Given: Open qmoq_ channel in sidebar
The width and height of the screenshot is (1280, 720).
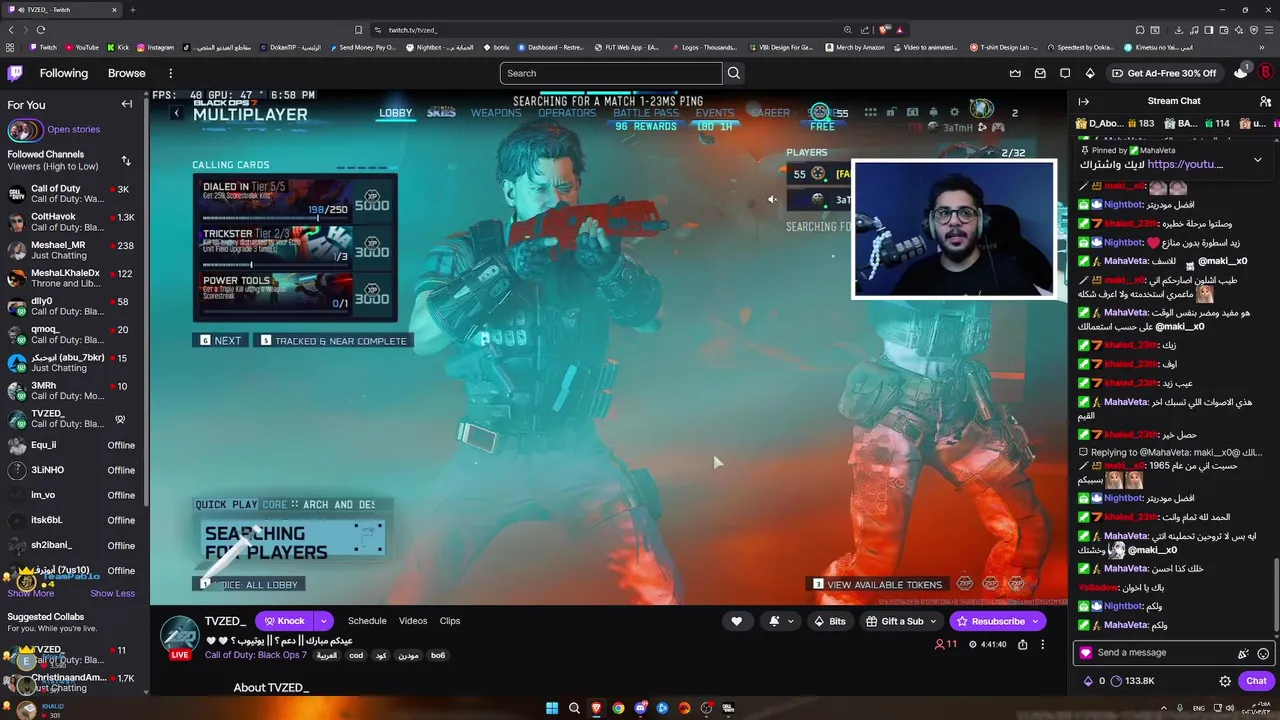Looking at the screenshot, I should click(72, 334).
